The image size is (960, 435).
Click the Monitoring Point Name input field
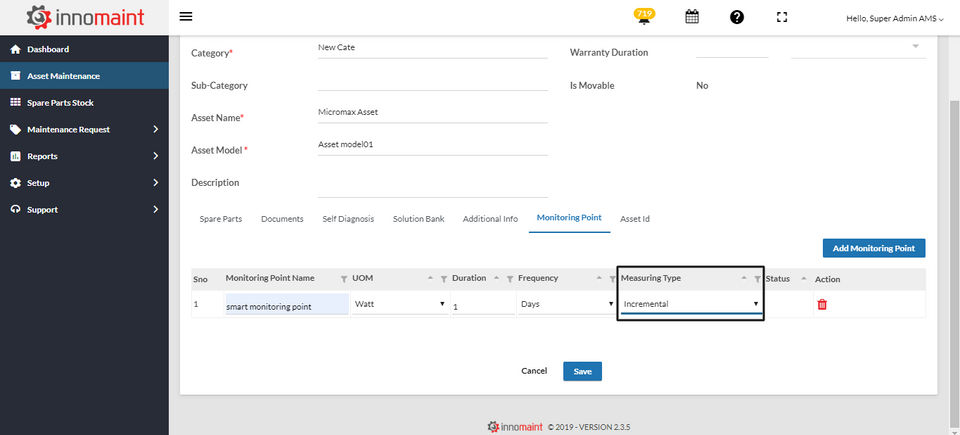point(286,304)
